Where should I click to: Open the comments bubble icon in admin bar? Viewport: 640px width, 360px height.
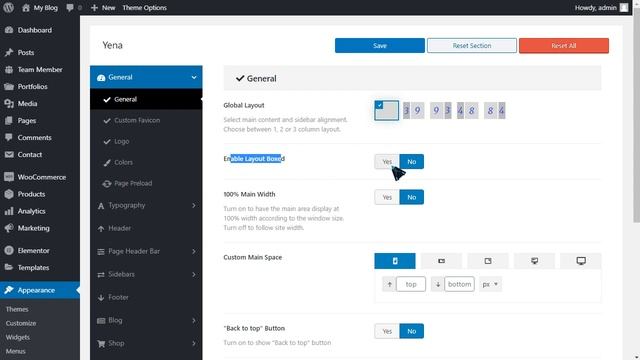pyautogui.click(x=70, y=7)
